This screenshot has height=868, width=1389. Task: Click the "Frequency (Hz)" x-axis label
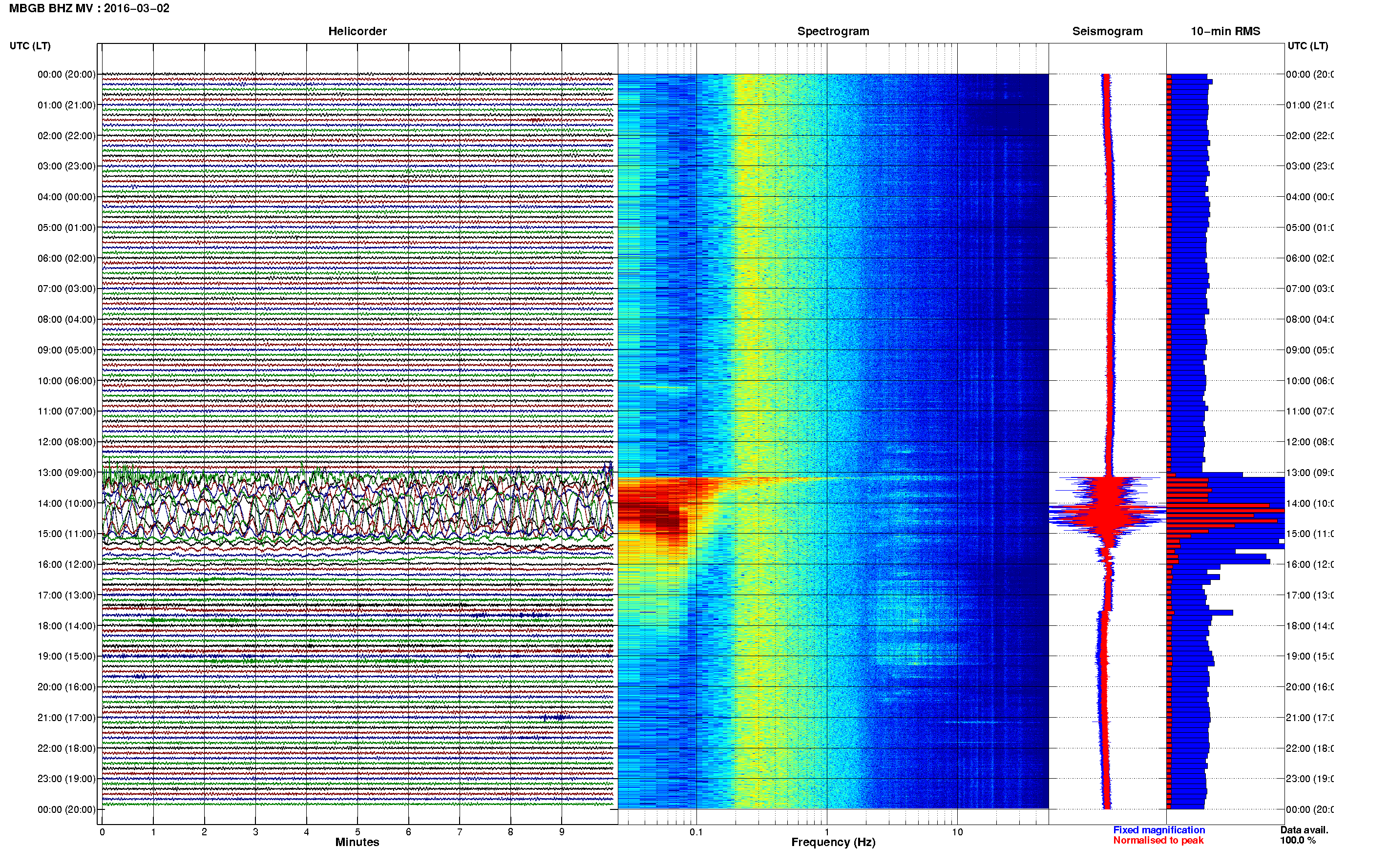[x=833, y=842]
